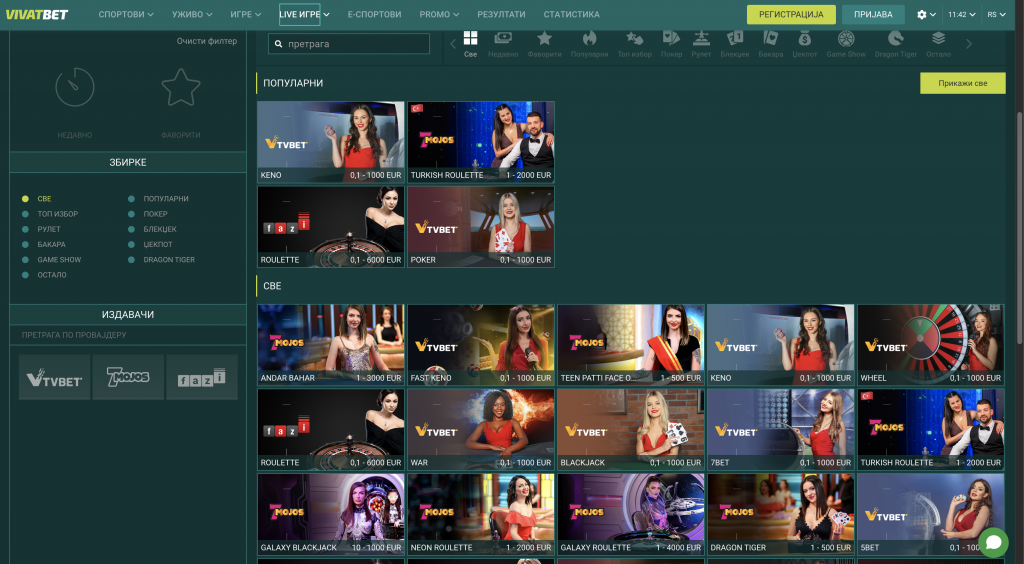Click the provider search field
This screenshot has width=1024, height=564.
pos(128,335)
